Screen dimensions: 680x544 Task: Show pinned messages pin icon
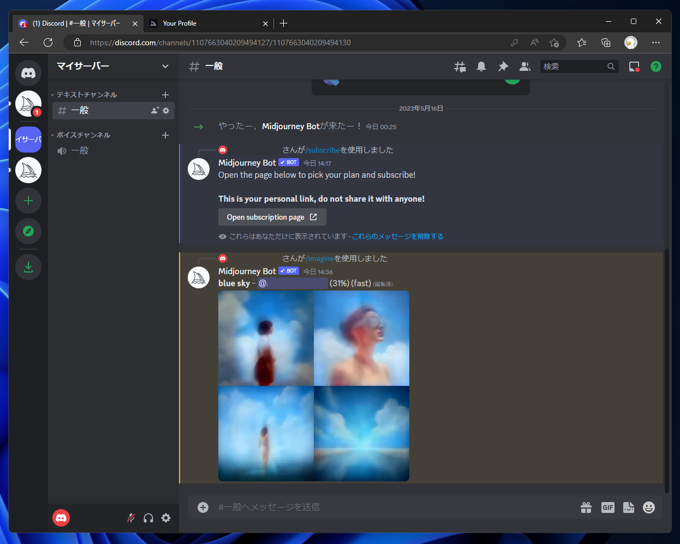click(503, 66)
